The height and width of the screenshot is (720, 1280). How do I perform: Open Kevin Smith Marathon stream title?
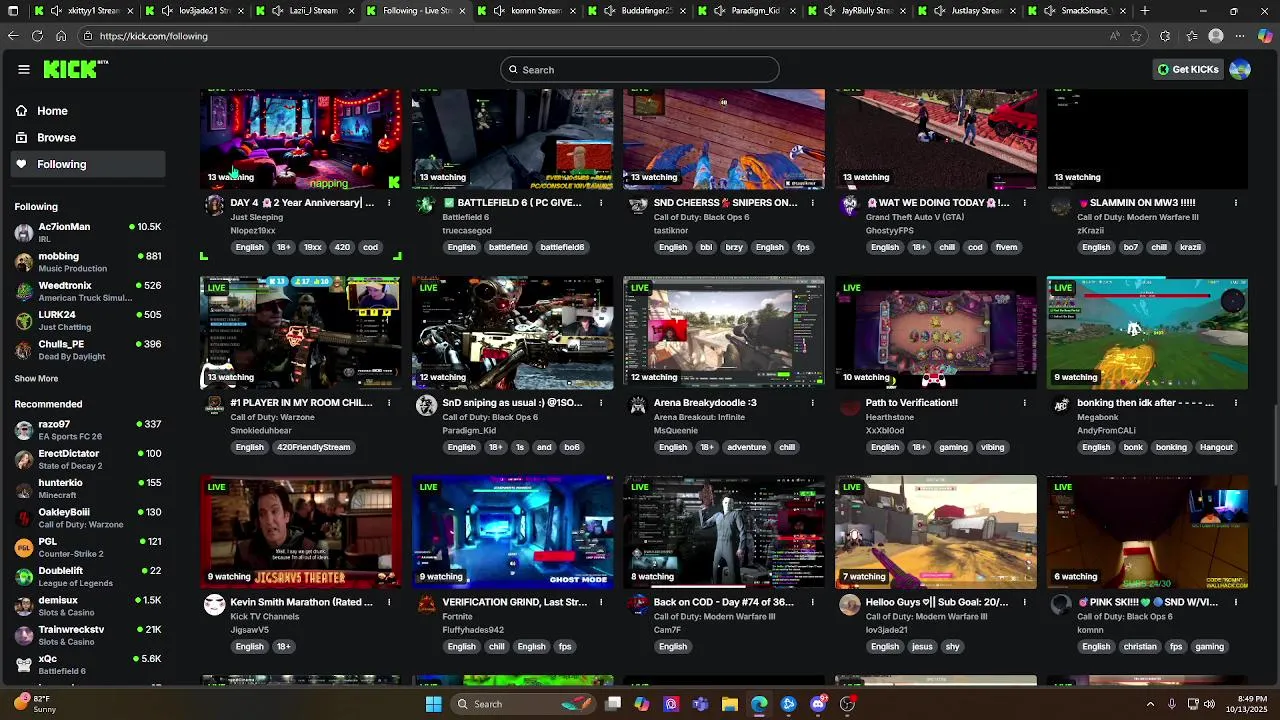pyautogui.click(x=301, y=603)
